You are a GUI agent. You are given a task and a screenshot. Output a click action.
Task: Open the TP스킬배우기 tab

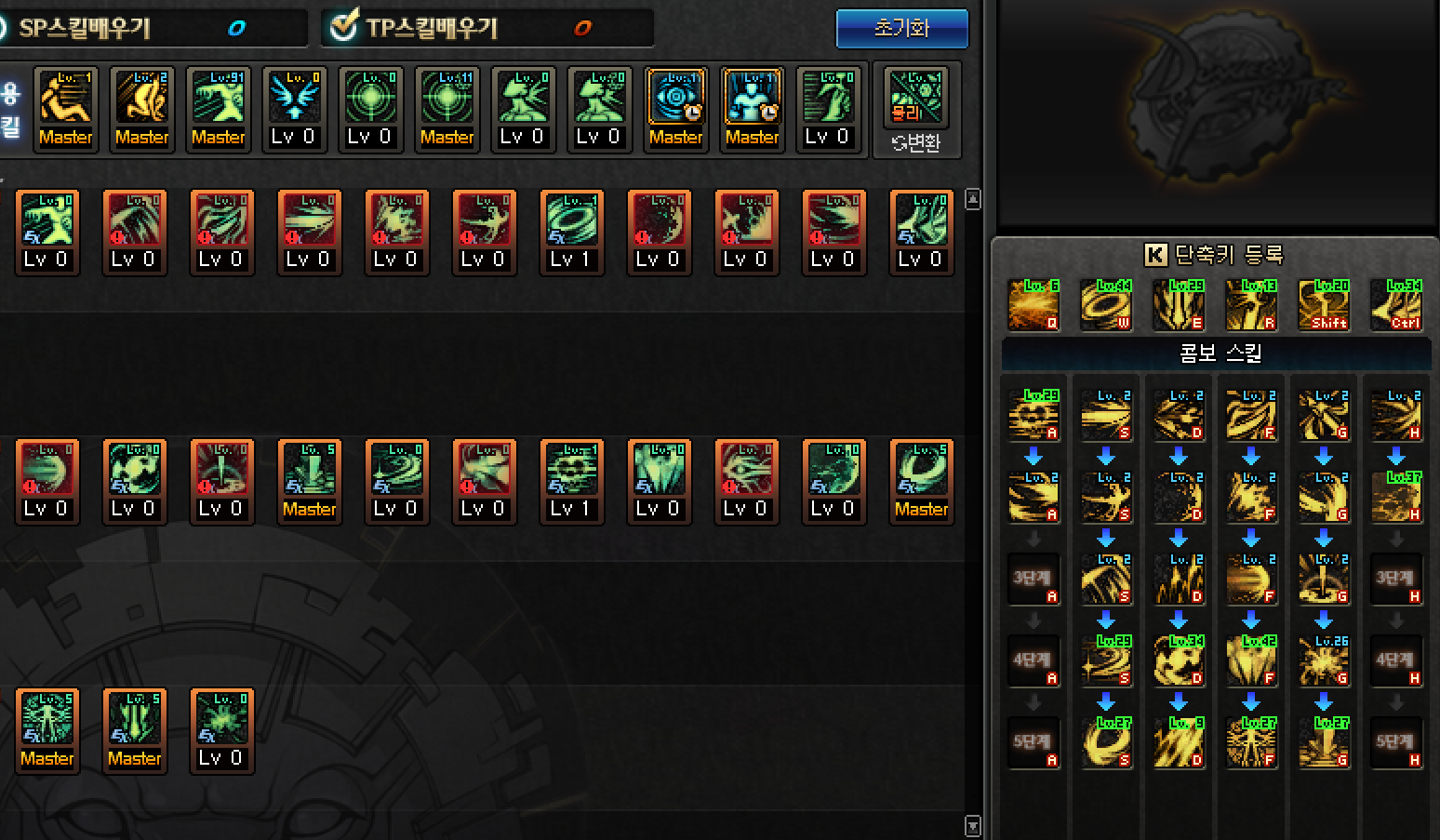coord(487,28)
